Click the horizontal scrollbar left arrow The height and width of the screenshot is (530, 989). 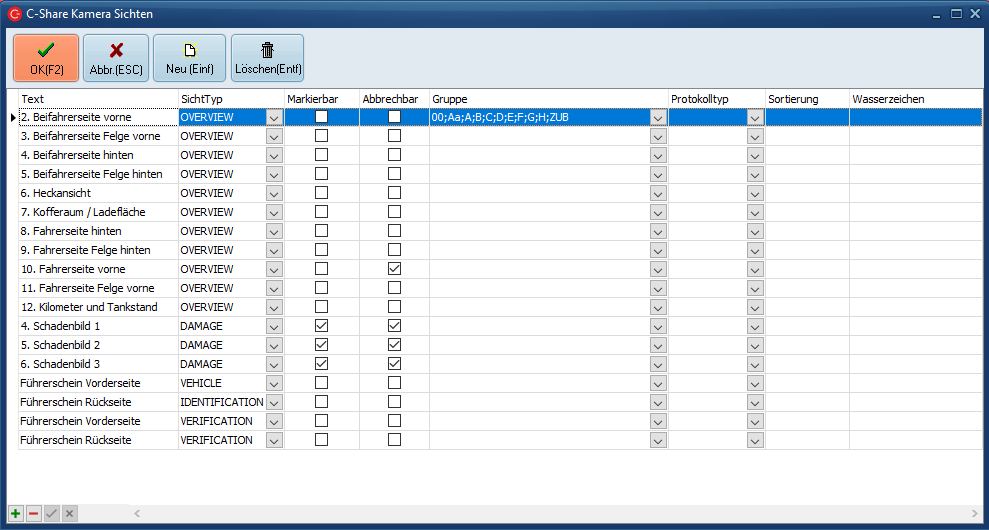(138, 513)
